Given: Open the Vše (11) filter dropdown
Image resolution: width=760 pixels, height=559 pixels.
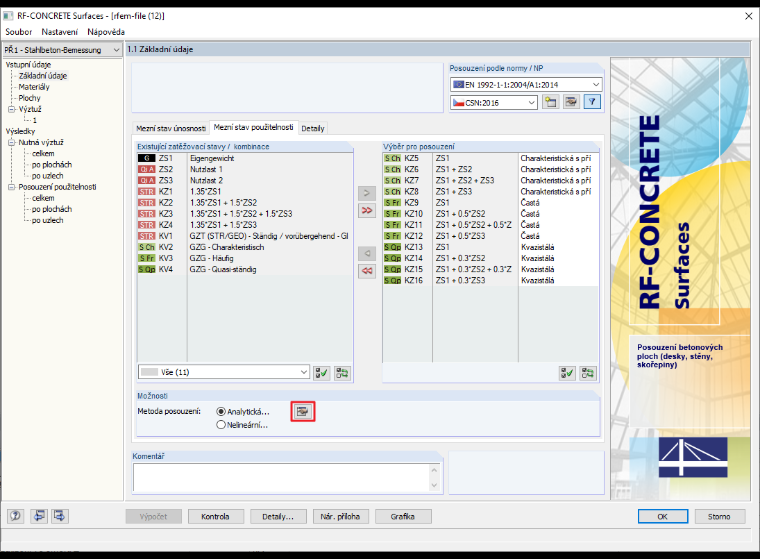Looking at the screenshot, I should [223, 372].
